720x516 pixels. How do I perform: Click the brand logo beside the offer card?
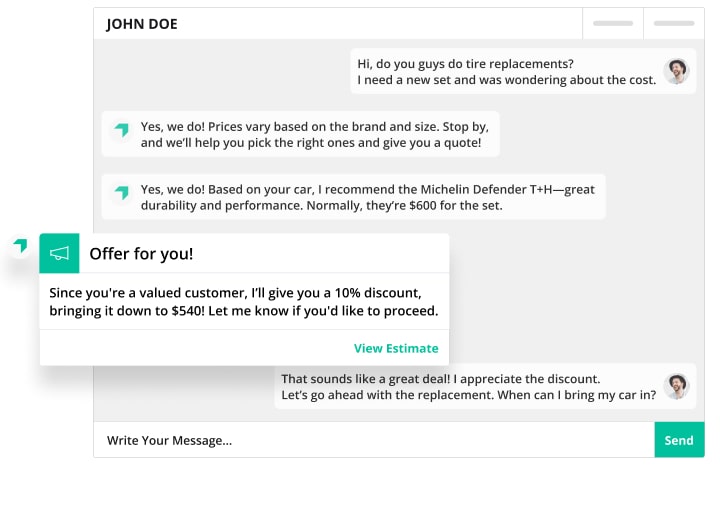pyautogui.click(x=20, y=246)
